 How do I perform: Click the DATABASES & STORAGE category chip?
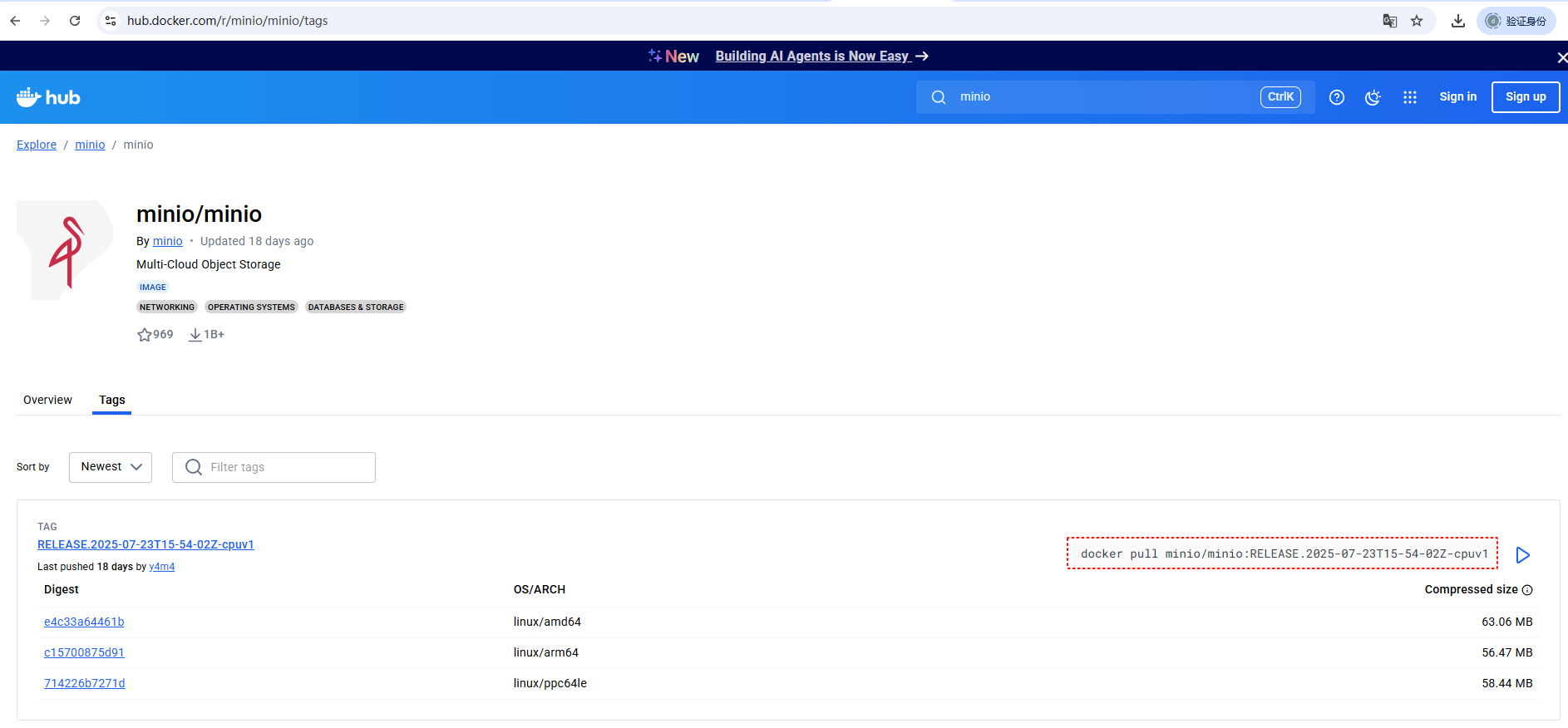(356, 307)
